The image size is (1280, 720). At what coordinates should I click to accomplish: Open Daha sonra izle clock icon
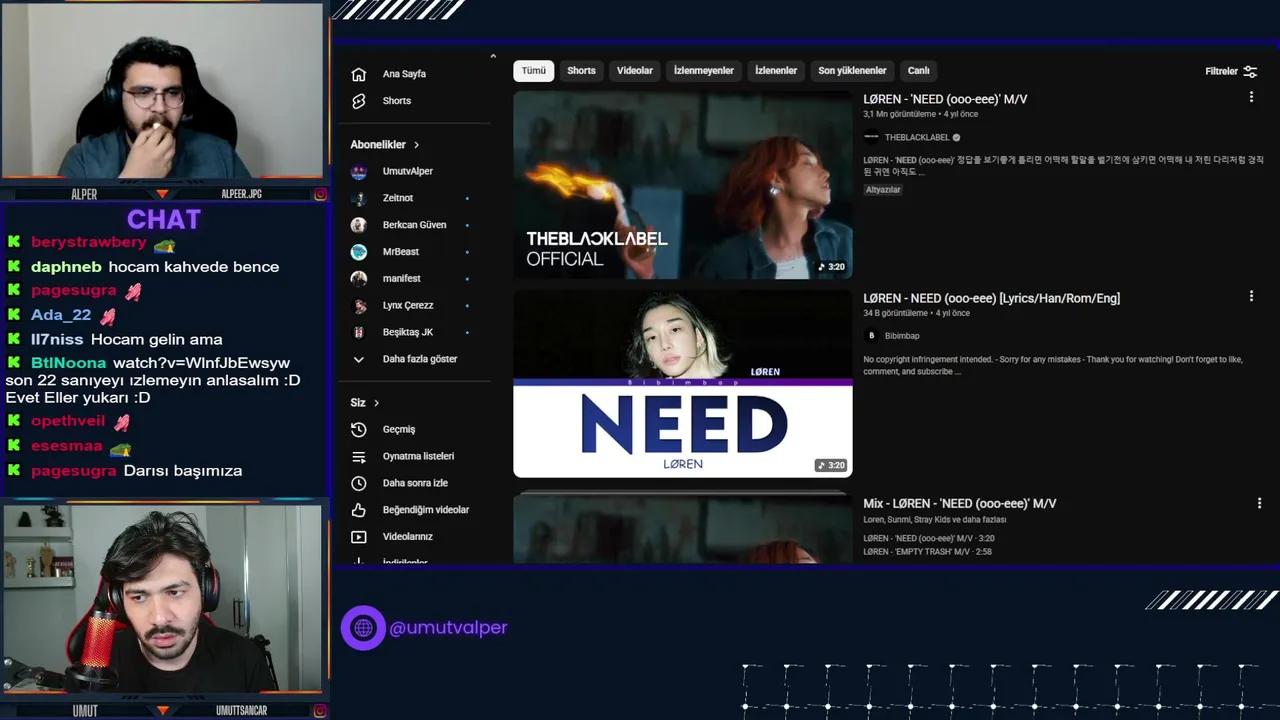[359, 483]
